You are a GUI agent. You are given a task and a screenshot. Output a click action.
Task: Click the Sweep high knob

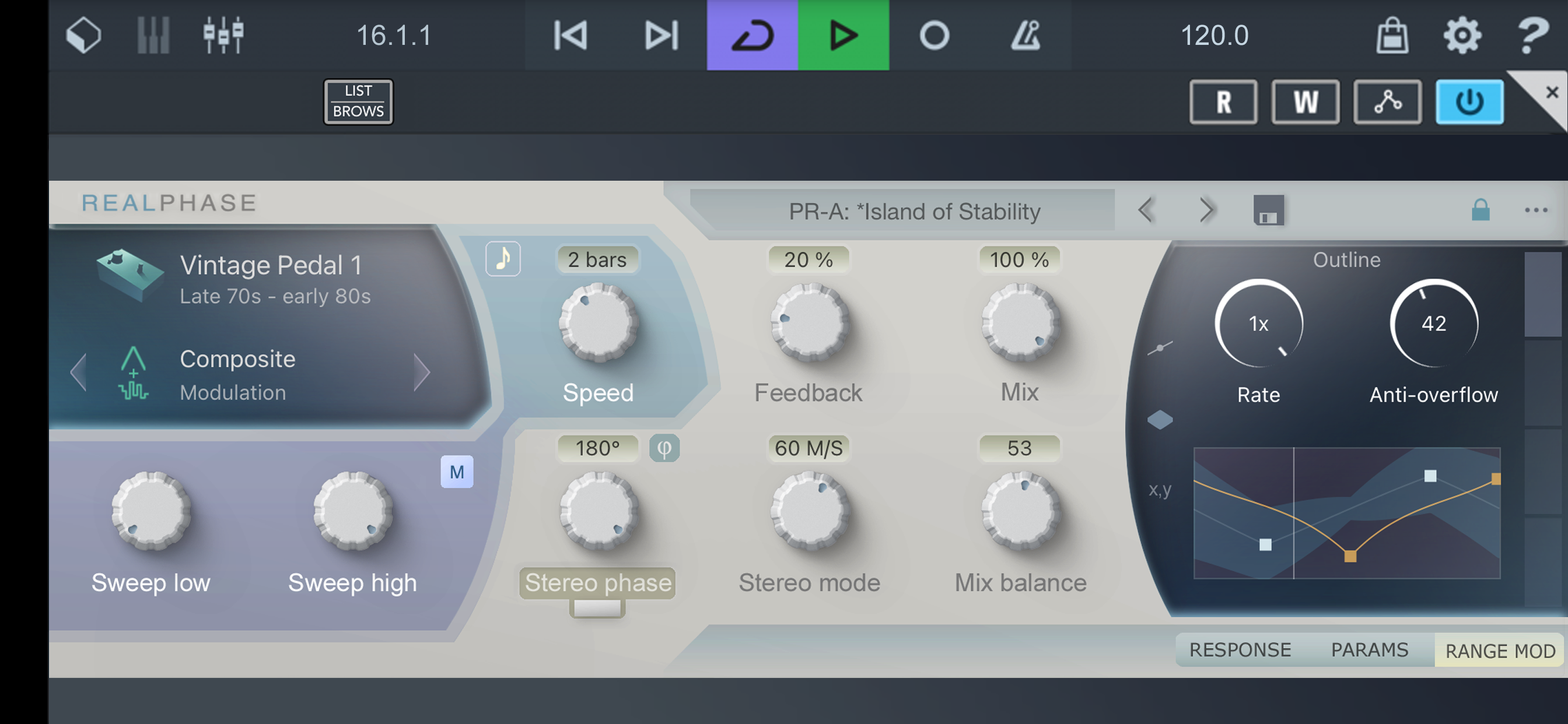(x=352, y=511)
